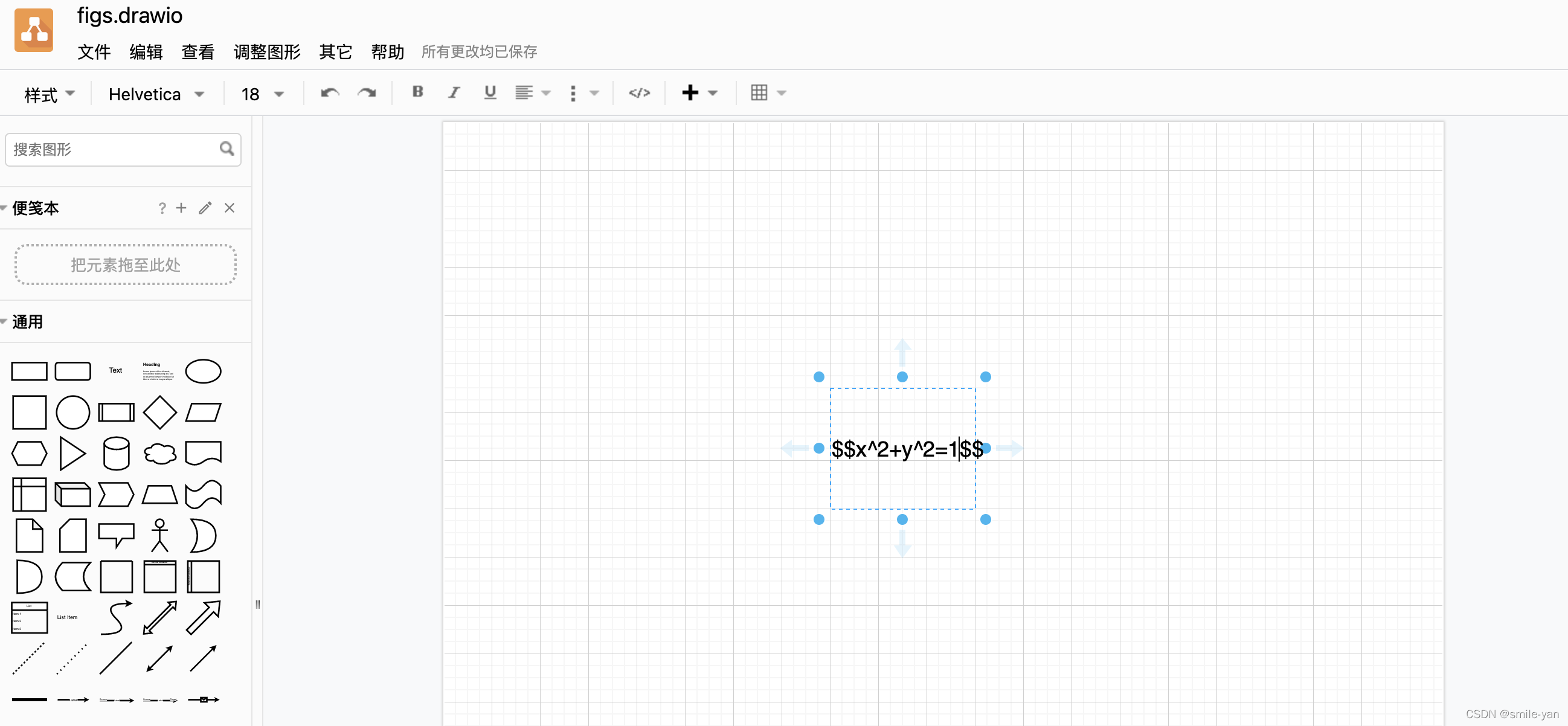Screen dimensions: 1568x726
Task: Click the shape search magnifier icon
Action: [227, 149]
